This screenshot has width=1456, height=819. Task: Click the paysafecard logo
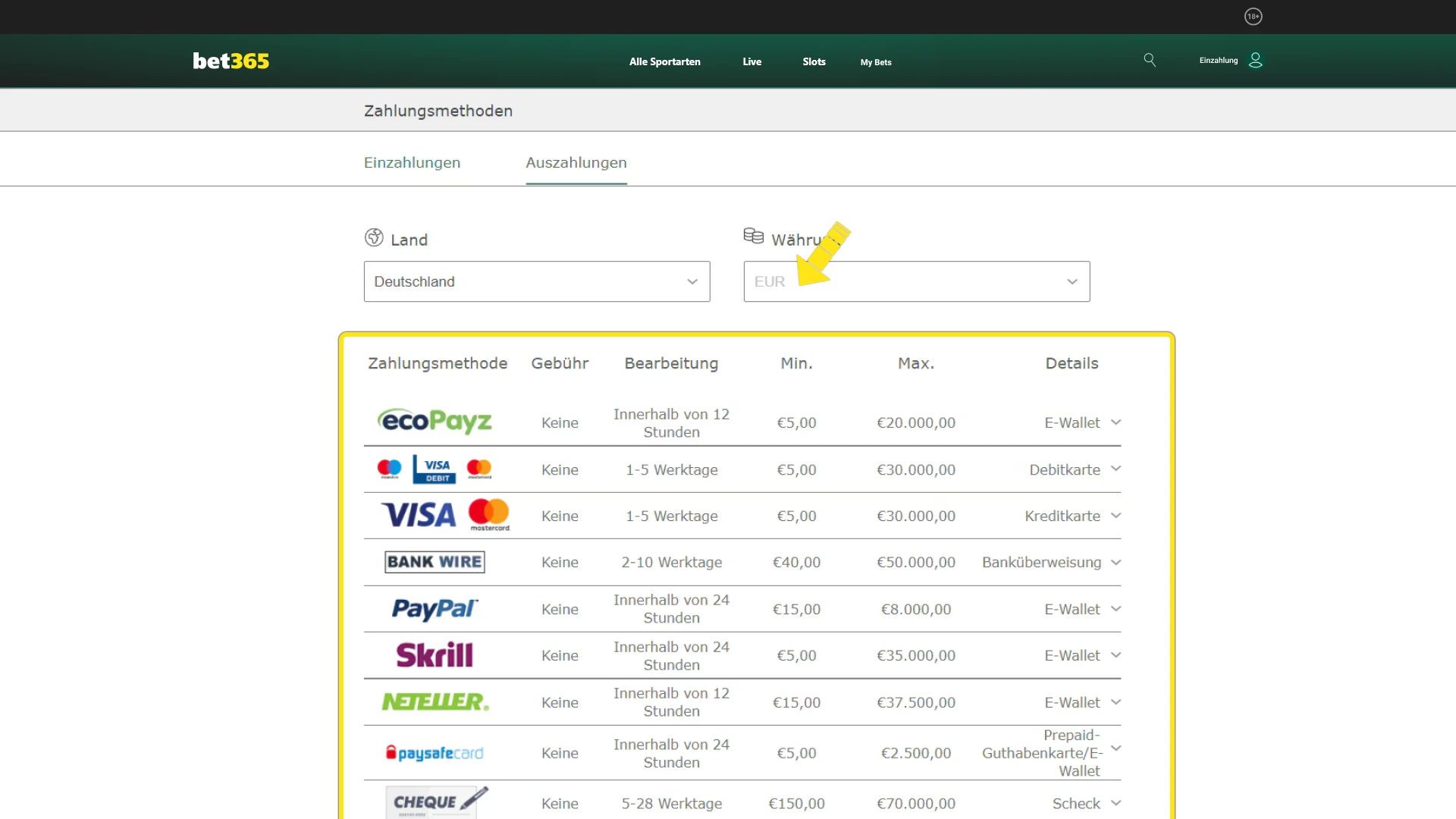pos(434,752)
